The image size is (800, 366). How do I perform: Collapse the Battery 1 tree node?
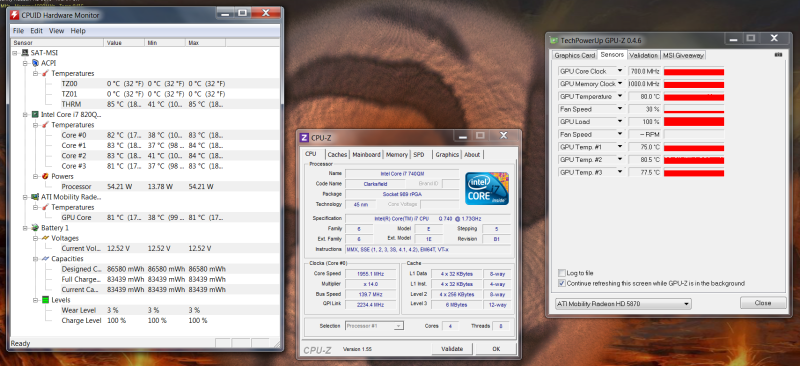pos(26,228)
